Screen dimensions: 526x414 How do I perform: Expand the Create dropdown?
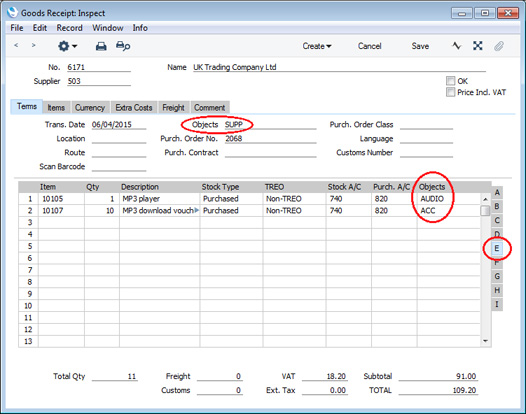(317, 46)
